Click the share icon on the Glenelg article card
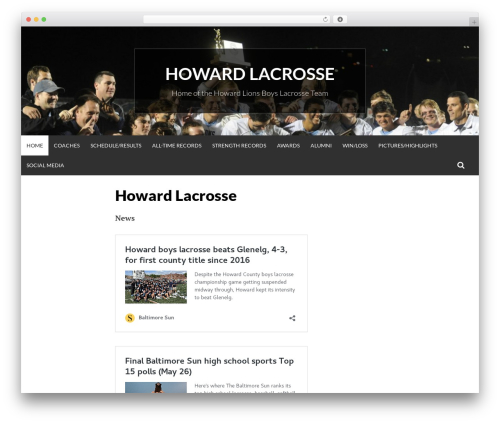Screen dimensions: 500x423 point(292,318)
